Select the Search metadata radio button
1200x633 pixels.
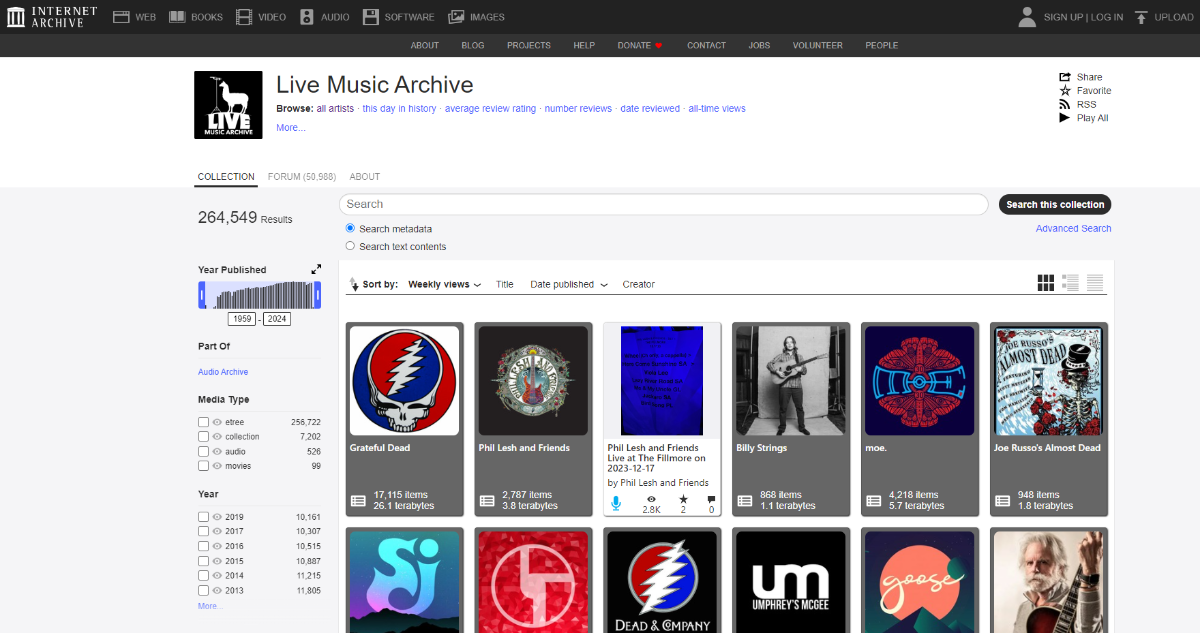(x=350, y=229)
